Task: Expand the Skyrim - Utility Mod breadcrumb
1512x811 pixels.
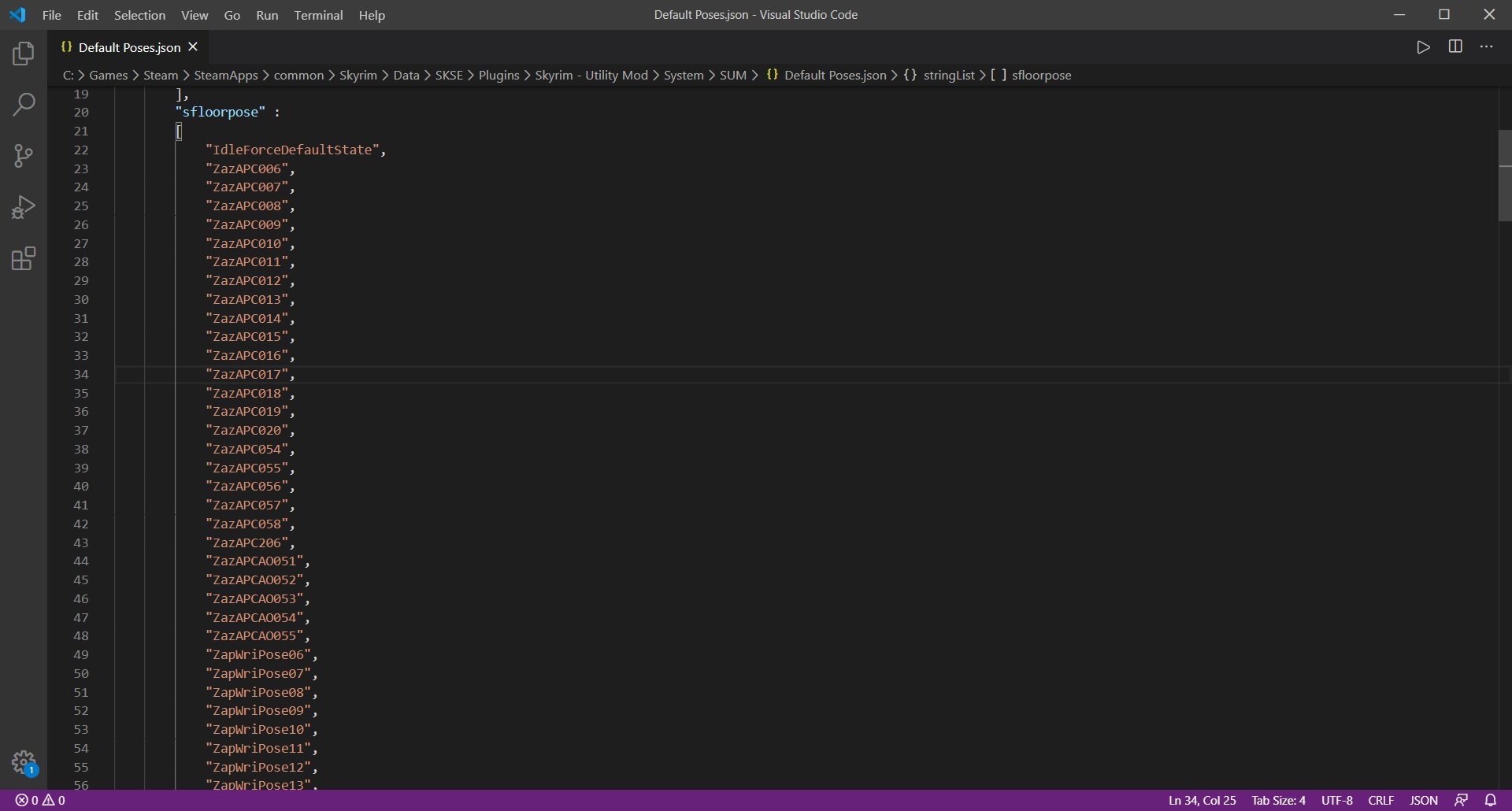Action: 591,76
